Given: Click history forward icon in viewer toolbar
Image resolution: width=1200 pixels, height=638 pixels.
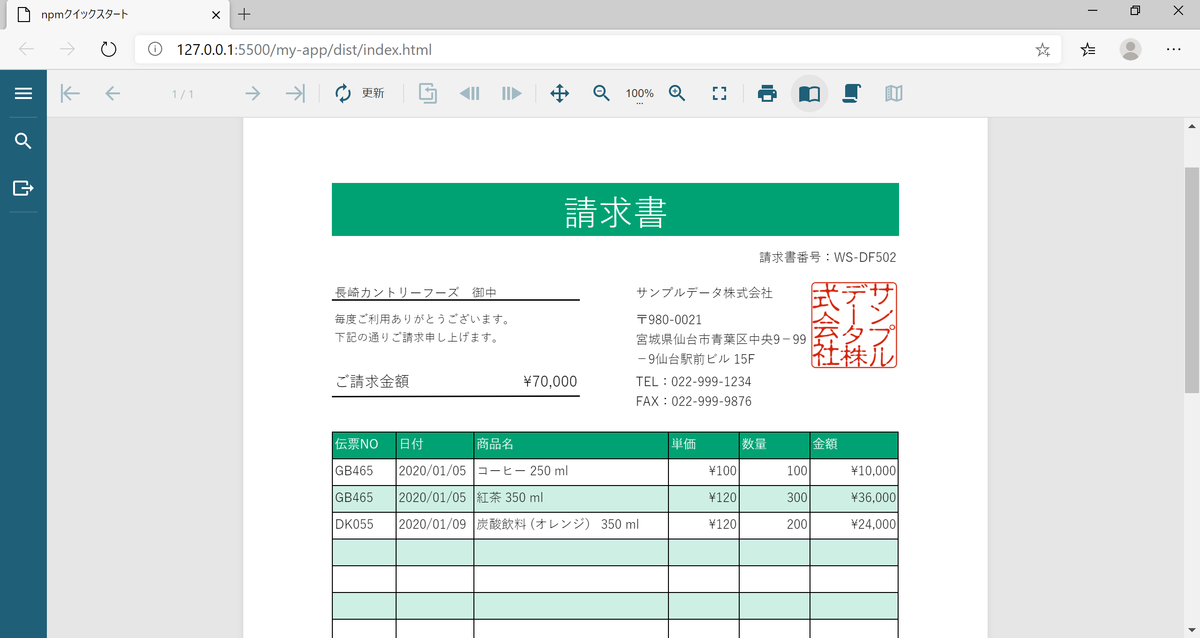Looking at the screenshot, I should click(512, 93).
